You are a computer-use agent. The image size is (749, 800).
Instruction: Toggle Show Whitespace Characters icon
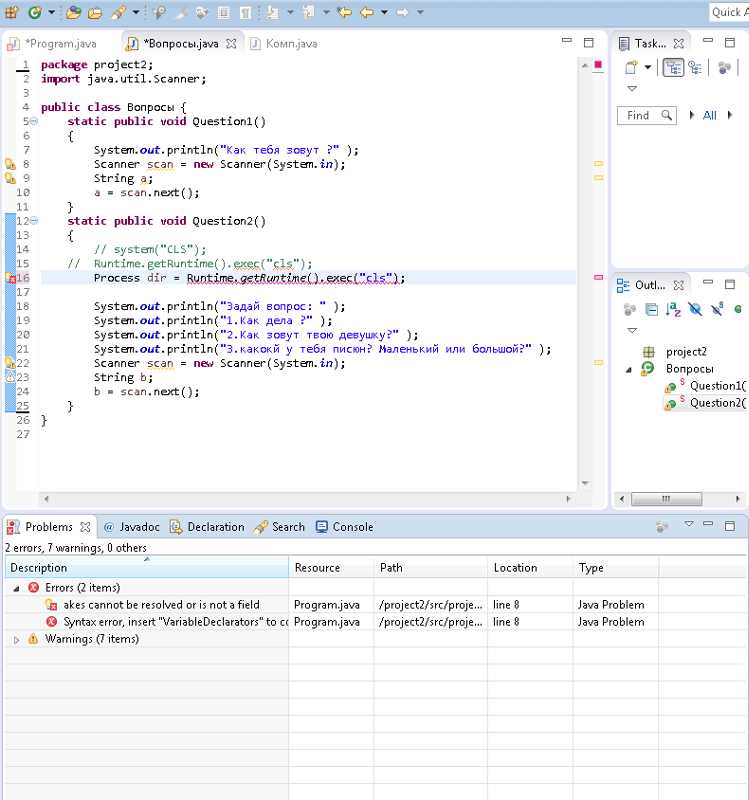245,12
